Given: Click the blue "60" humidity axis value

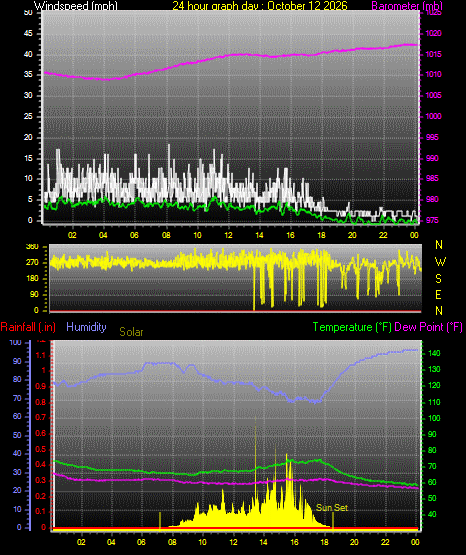Looking at the screenshot, I should 17,417.
